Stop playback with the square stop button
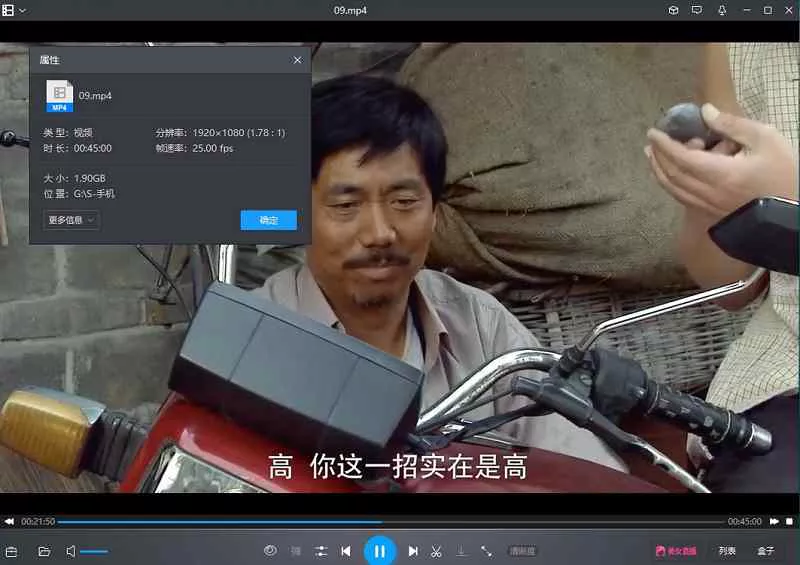The height and width of the screenshot is (565, 800). point(789,521)
